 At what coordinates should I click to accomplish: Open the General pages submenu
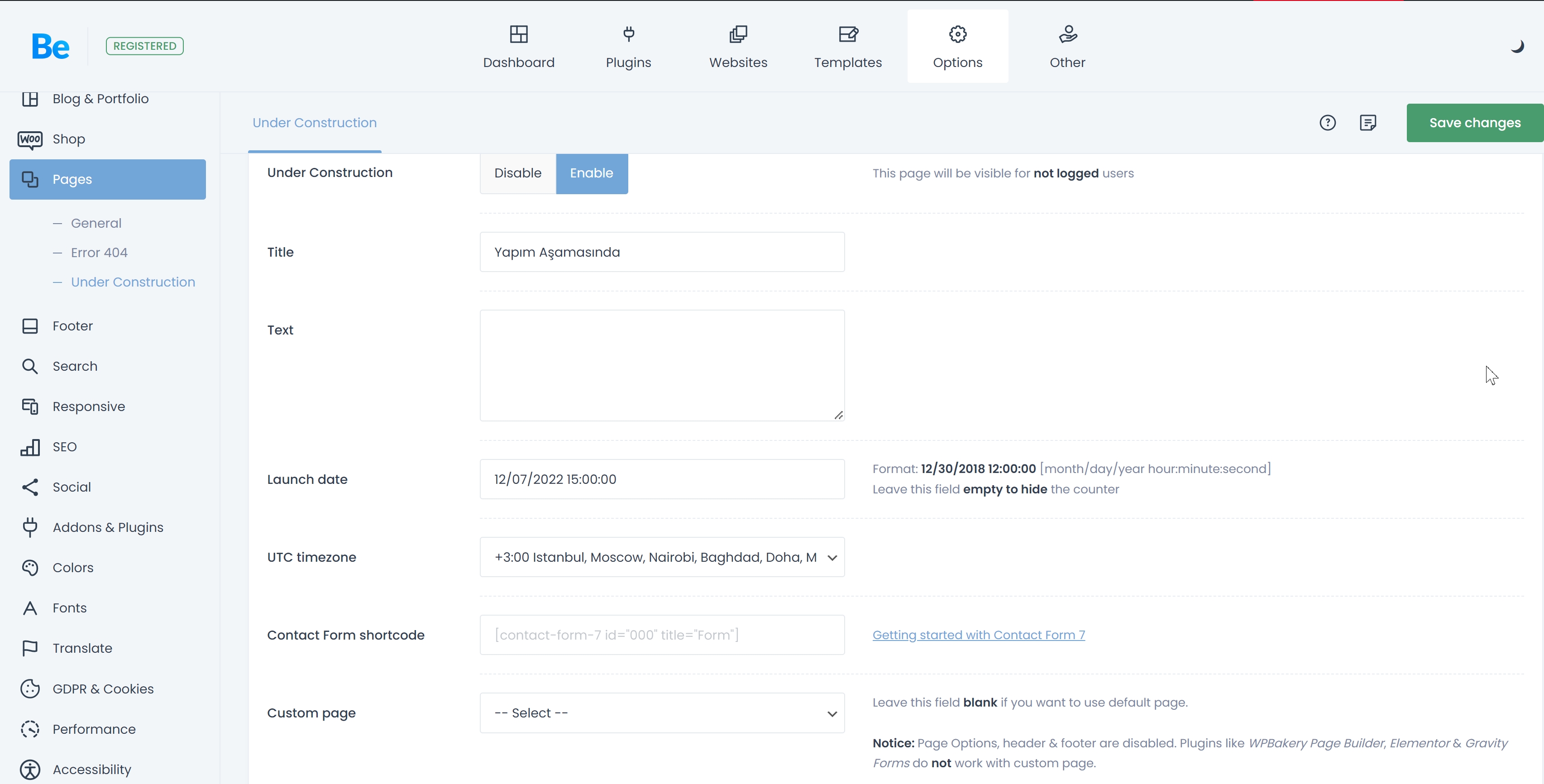pos(96,223)
